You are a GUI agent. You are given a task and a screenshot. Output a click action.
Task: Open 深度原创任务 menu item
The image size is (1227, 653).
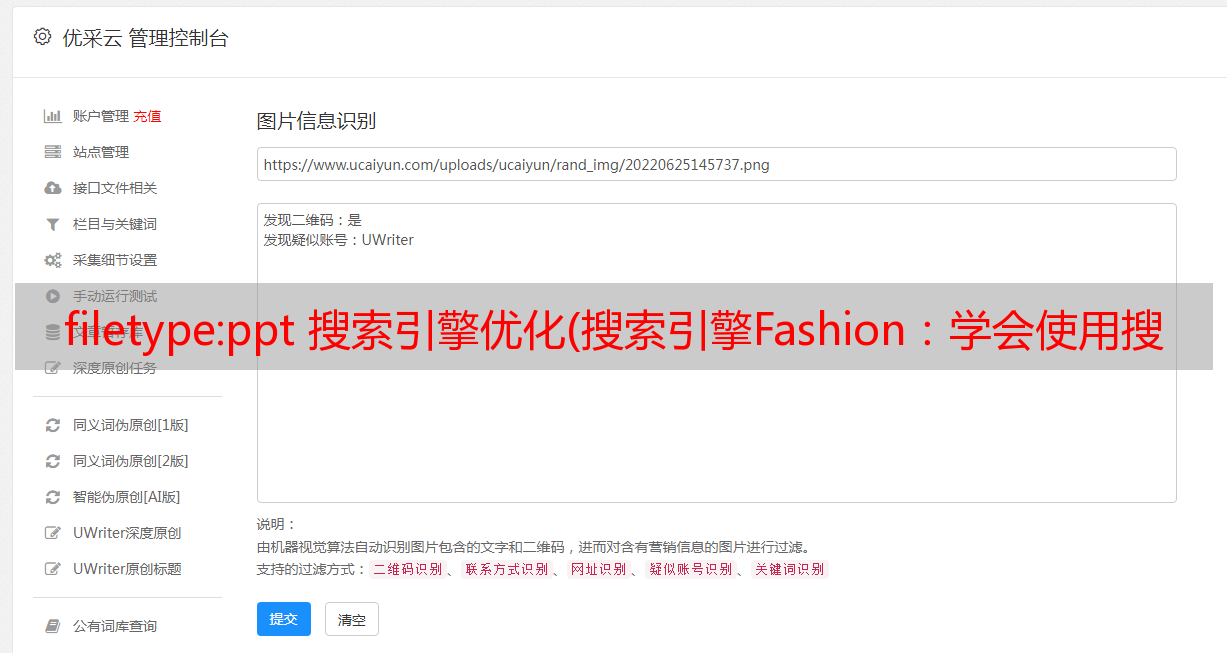[x=115, y=368]
